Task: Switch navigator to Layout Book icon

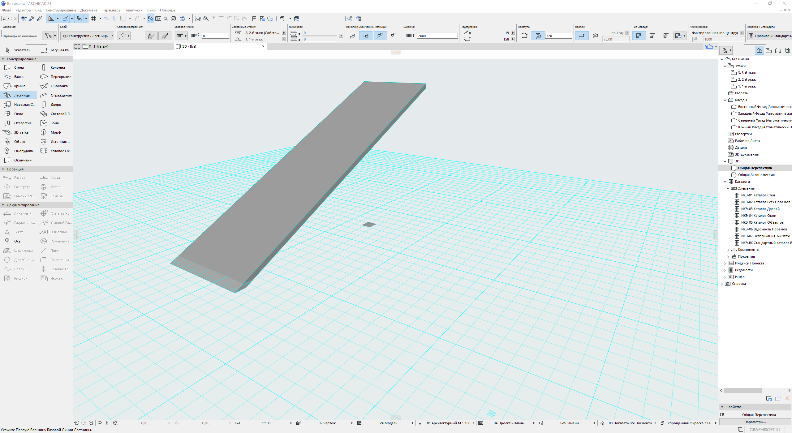Action: (x=778, y=50)
